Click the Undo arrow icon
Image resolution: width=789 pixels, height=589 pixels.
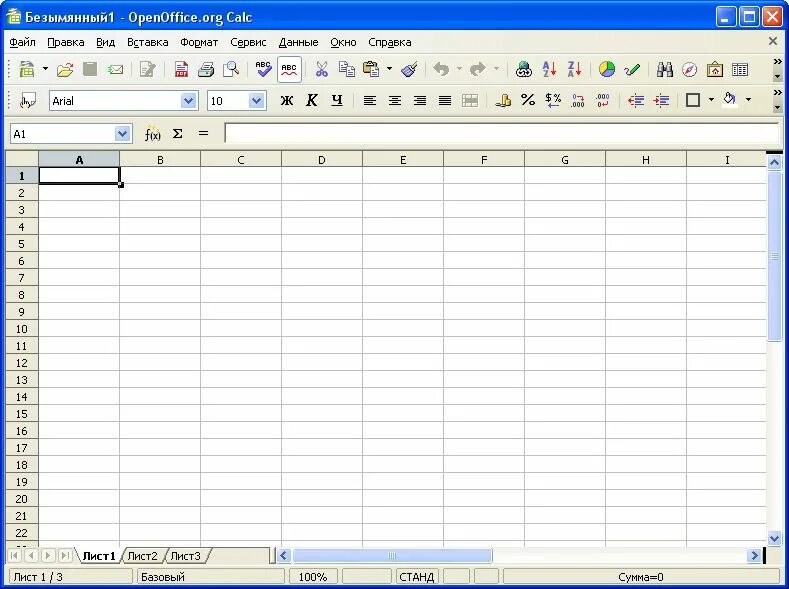point(441,69)
